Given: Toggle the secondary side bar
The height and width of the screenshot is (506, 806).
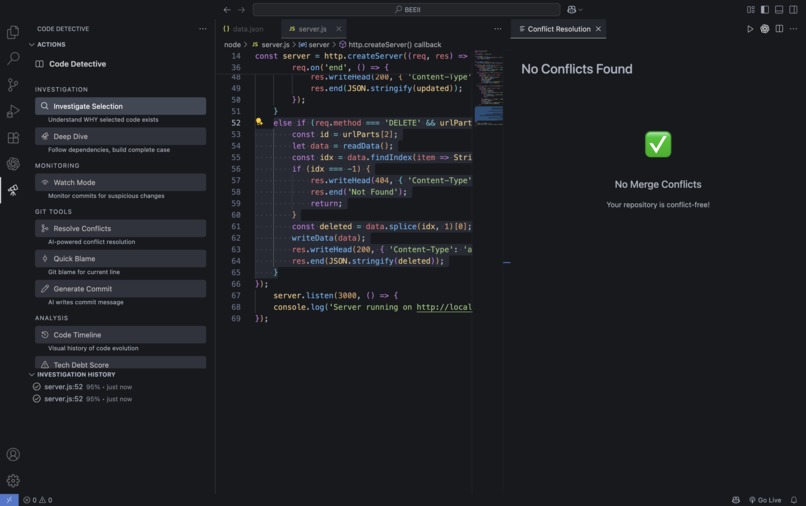Looking at the screenshot, I should (794, 10).
